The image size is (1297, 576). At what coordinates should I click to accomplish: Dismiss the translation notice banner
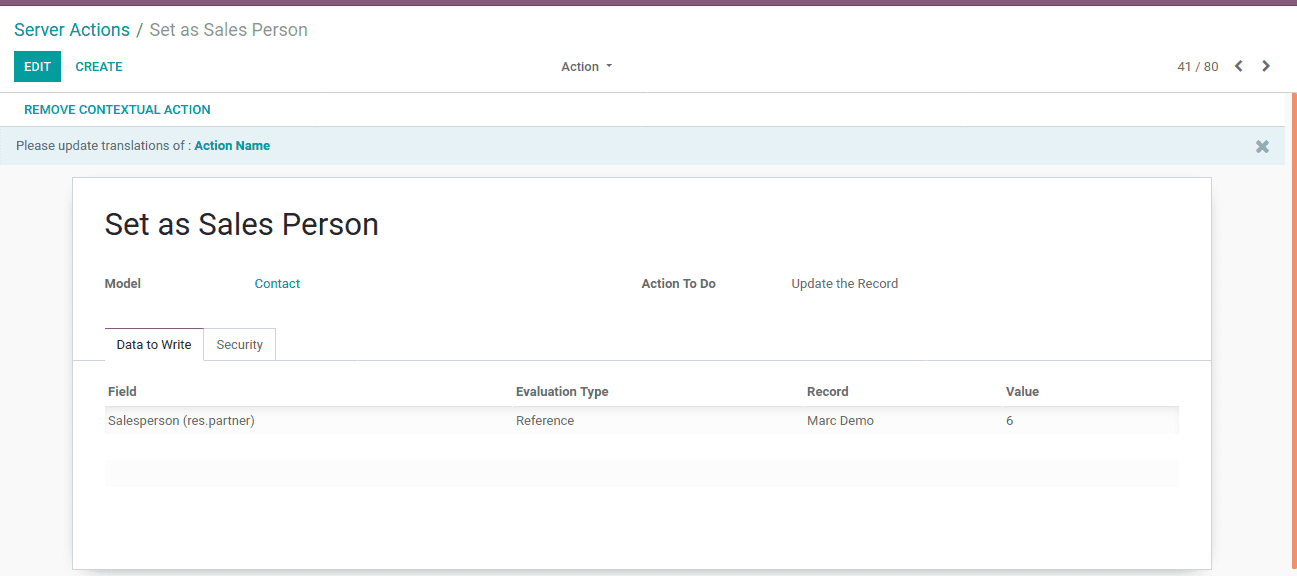[x=1262, y=146]
